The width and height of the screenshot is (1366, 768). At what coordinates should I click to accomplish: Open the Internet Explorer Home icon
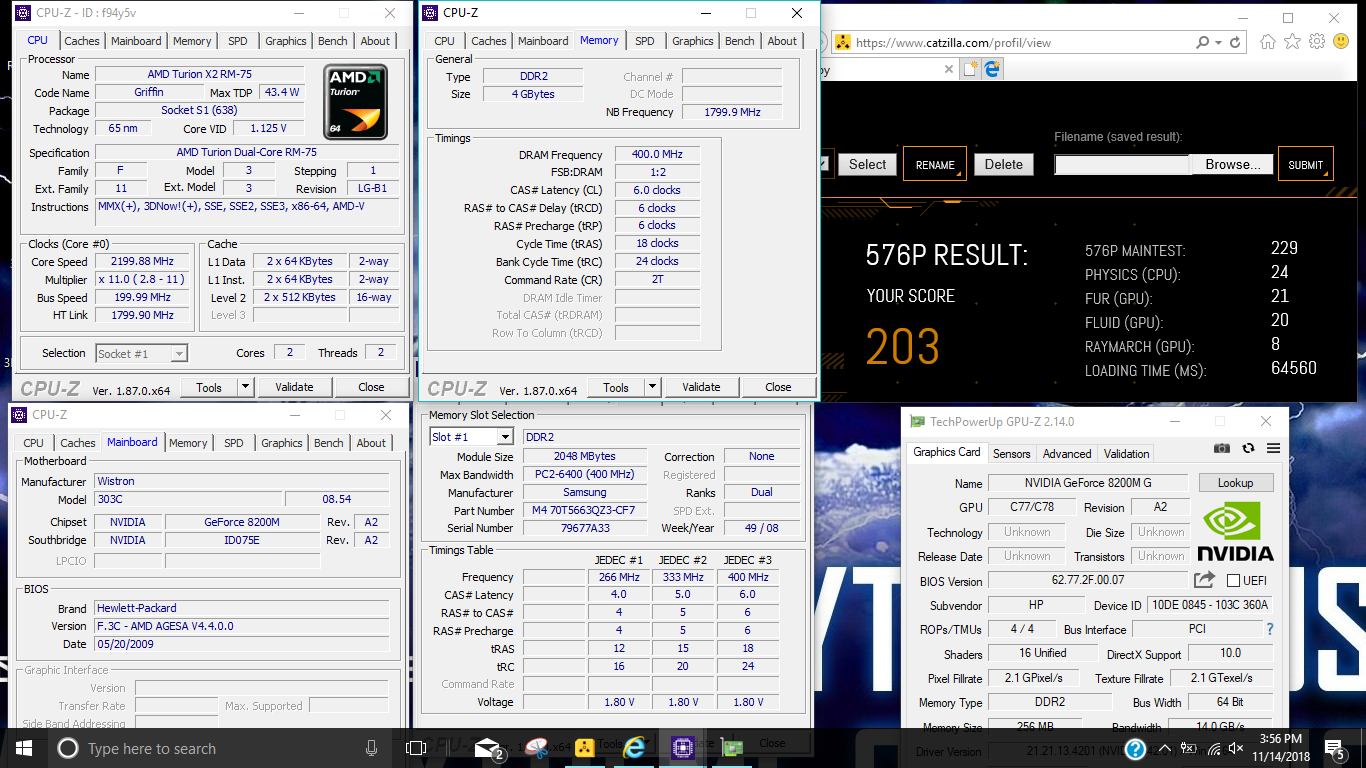1267,42
